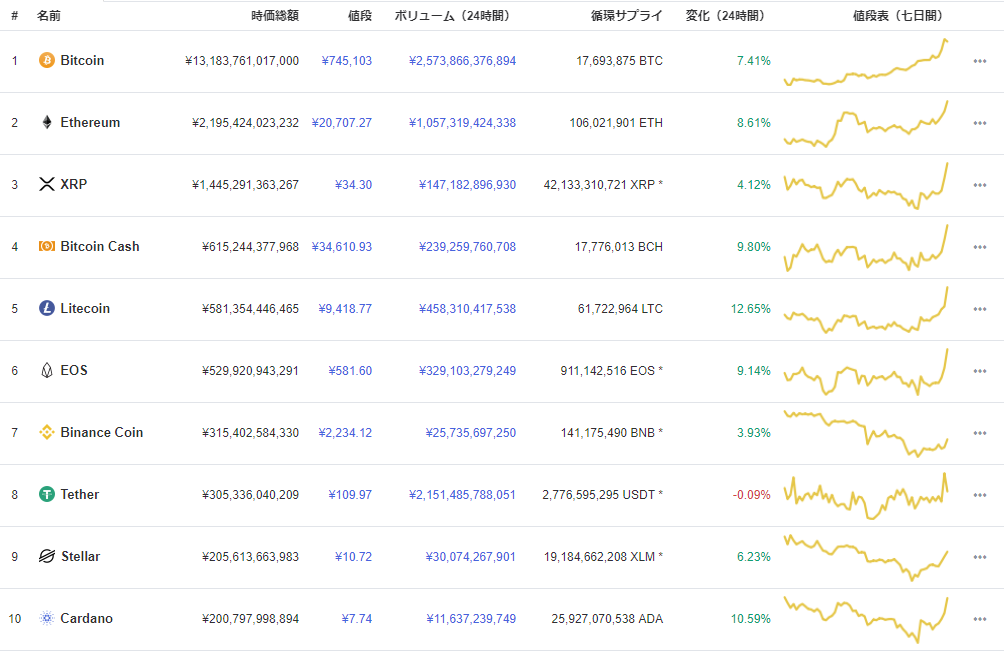
Task: Sort by the ボリューム（24時間） column header
Action: pos(455,16)
